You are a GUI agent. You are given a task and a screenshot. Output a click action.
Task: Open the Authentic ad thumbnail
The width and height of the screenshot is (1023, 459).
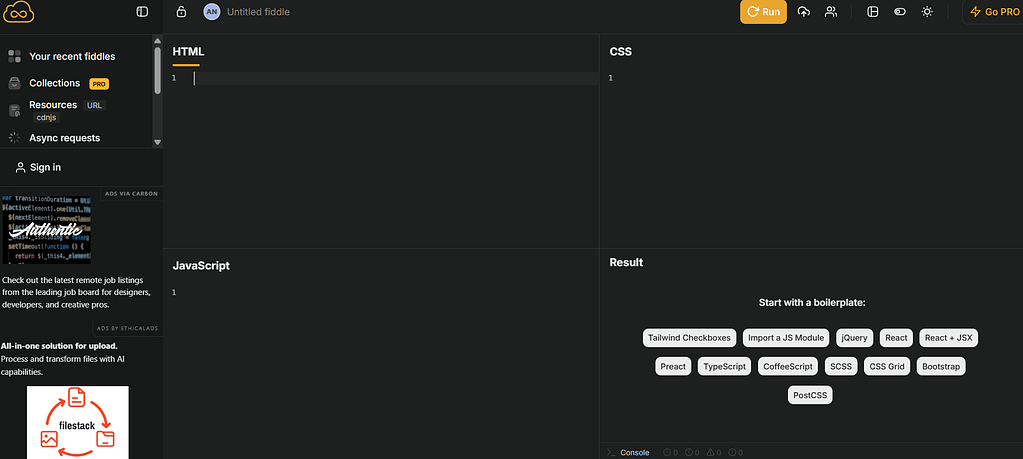46,229
